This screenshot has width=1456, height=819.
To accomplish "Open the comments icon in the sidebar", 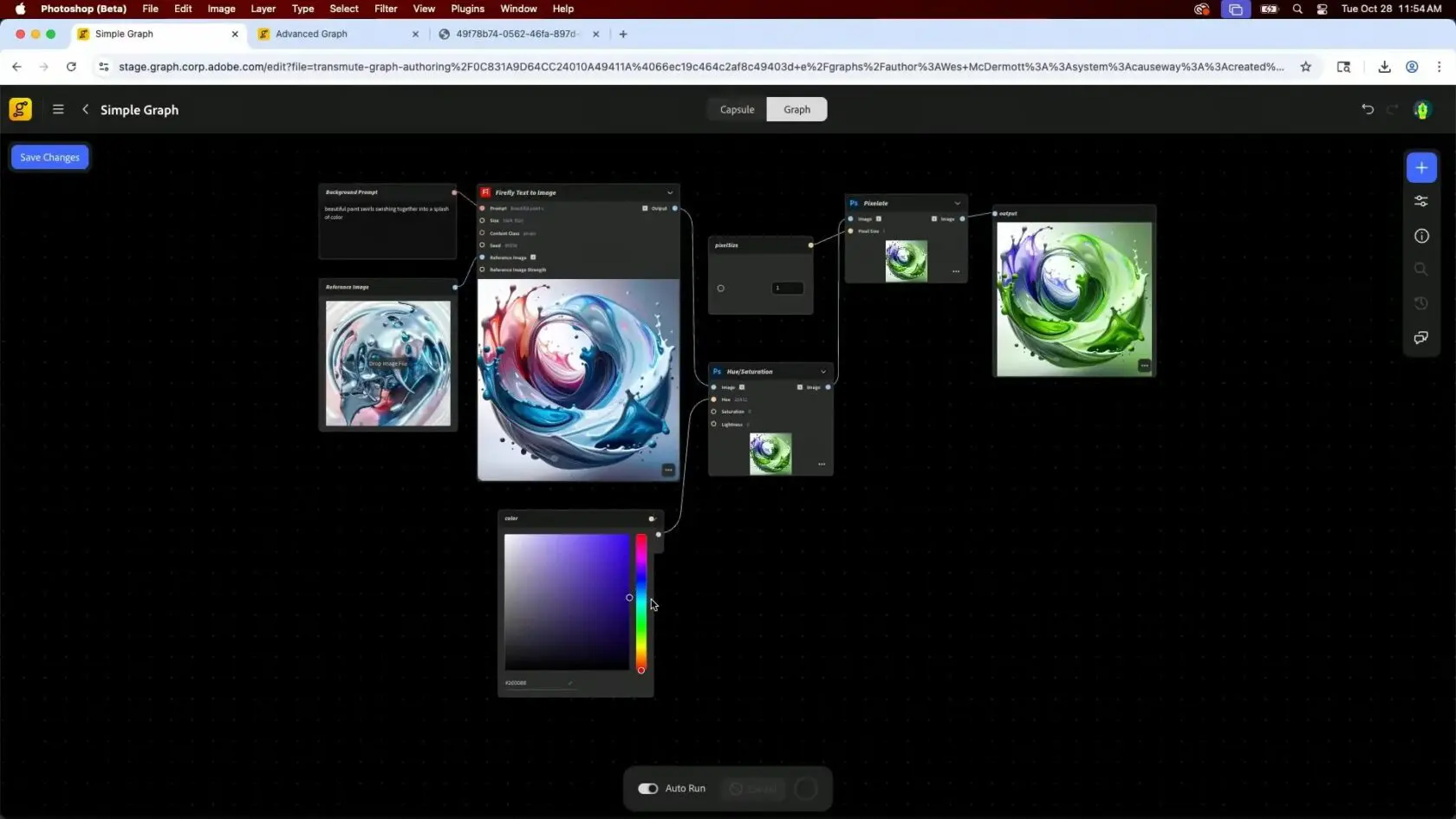I will point(1420,338).
